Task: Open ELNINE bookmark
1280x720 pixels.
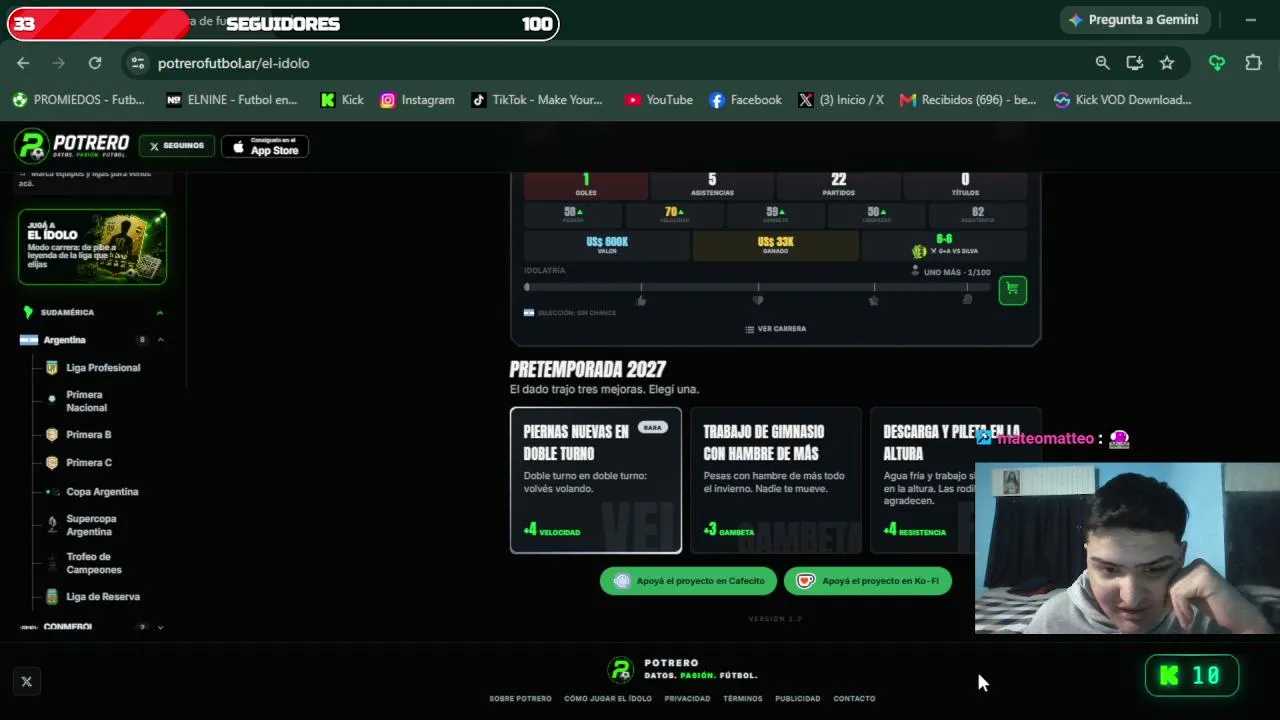Action: tap(232, 100)
